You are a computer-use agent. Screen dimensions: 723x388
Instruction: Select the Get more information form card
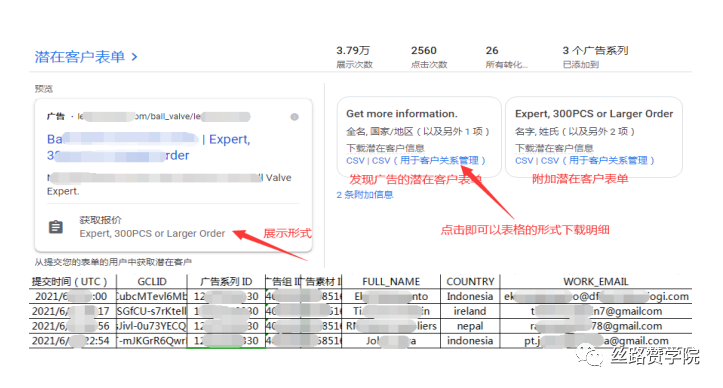(x=419, y=137)
